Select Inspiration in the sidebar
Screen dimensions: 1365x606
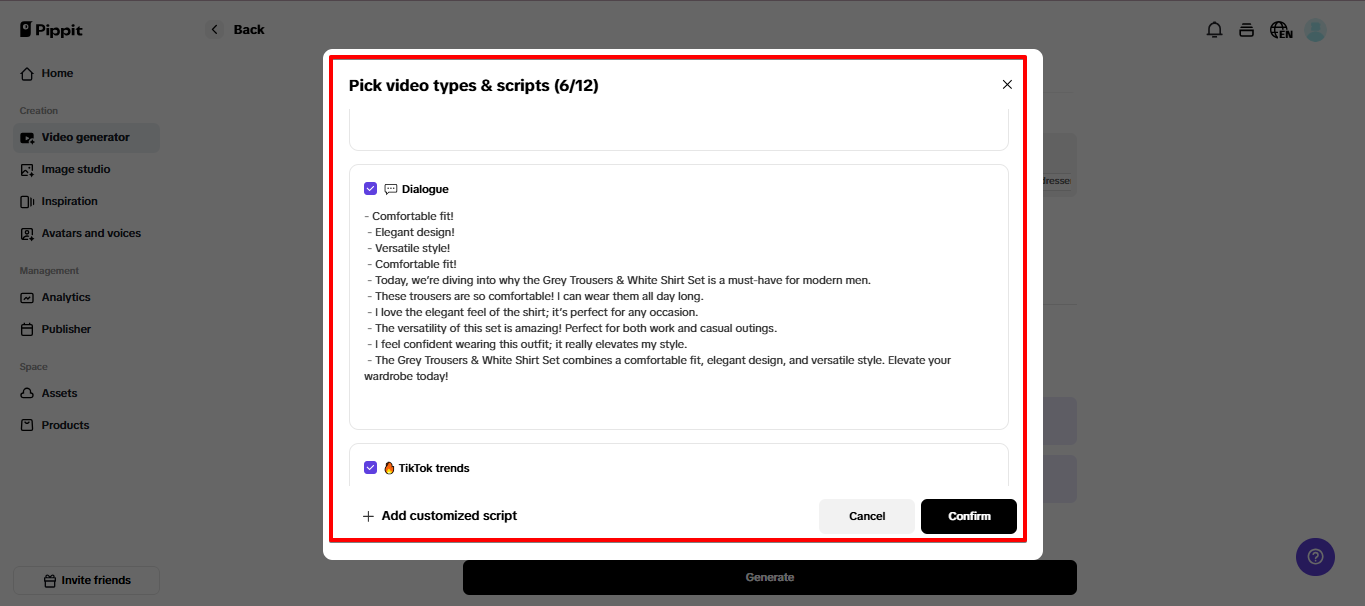click(71, 201)
